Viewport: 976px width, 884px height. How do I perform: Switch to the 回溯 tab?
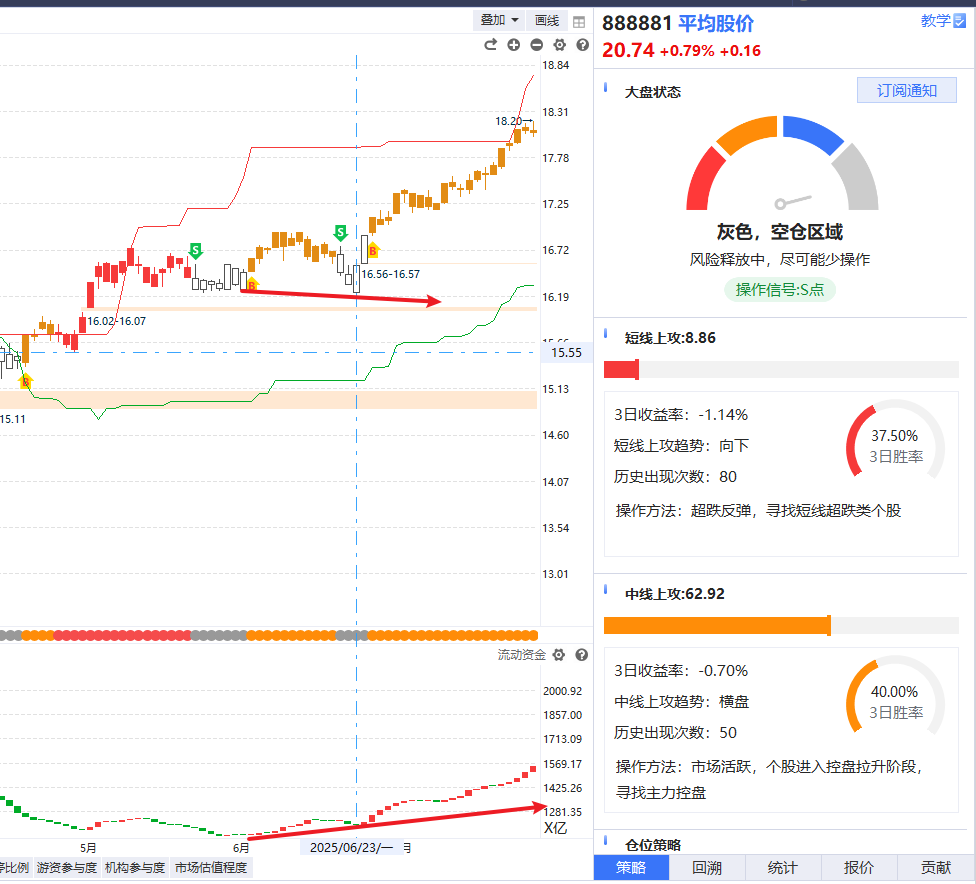click(x=707, y=867)
